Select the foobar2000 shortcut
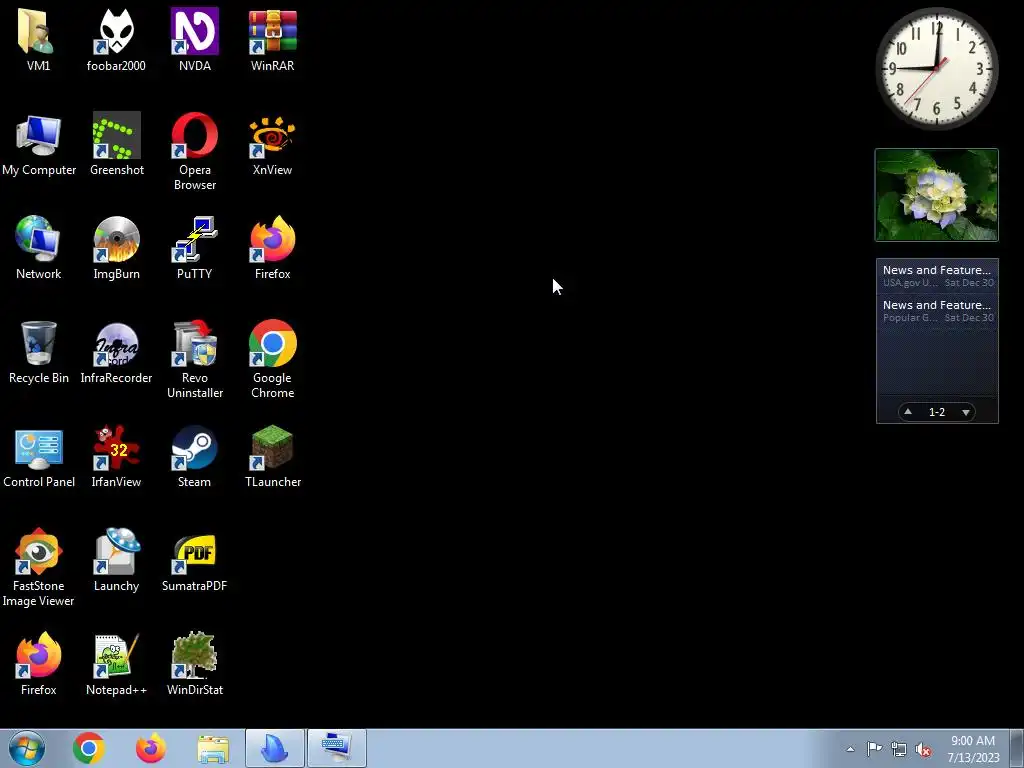This screenshot has width=1024, height=768. click(x=116, y=40)
